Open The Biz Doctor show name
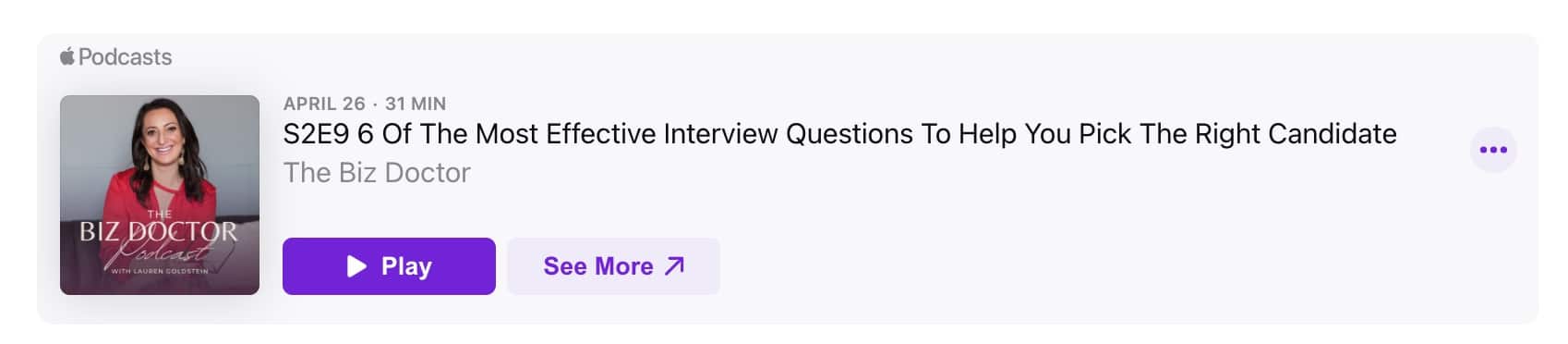The width and height of the screenshot is (1568, 344). pos(377,173)
